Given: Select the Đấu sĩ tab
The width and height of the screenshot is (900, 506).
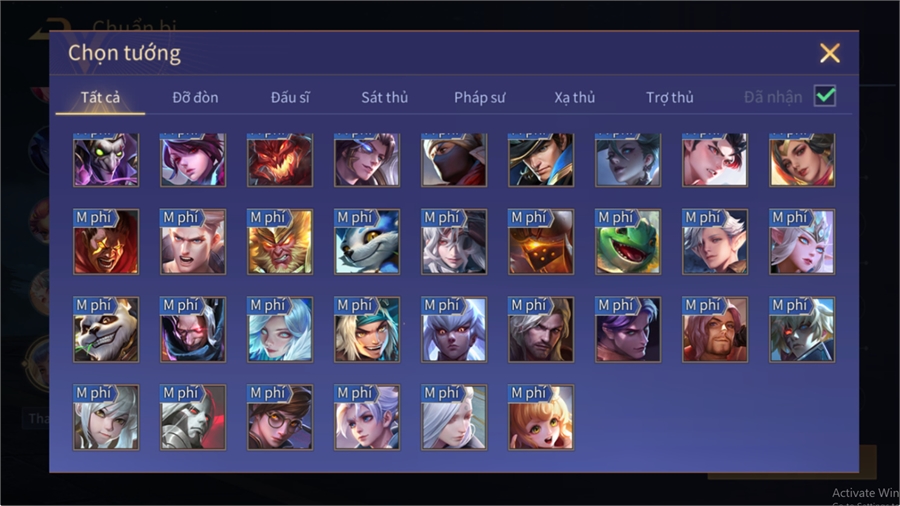Looking at the screenshot, I should tap(290, 98).
